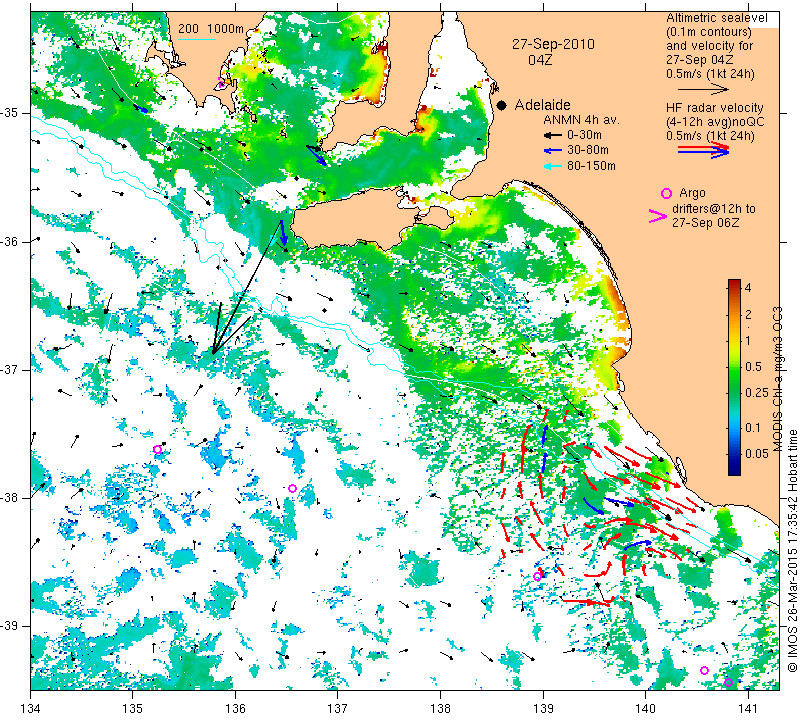Click the magenta drifters '>' legend symbol

[x=657, y=216]
